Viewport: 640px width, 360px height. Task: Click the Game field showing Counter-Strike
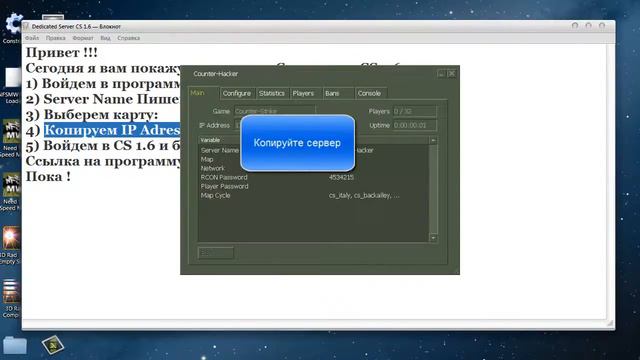point(274,111)
